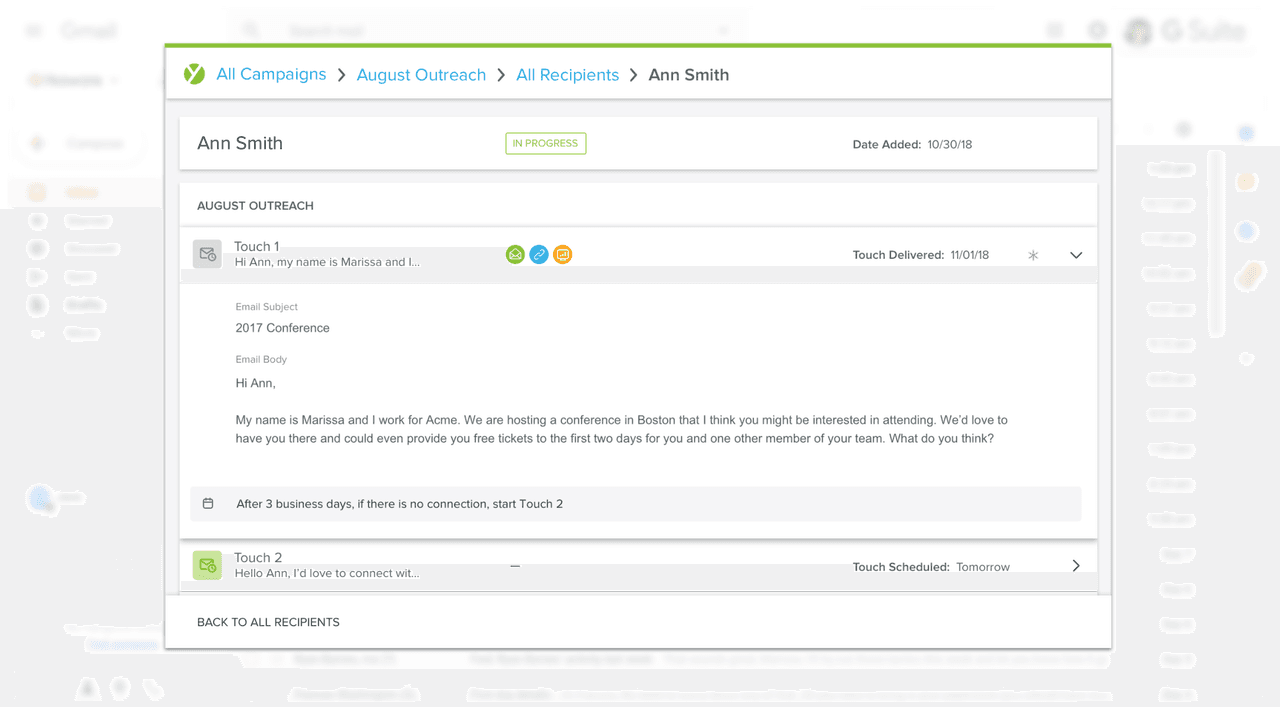
Task: Click the blue link-clicked indicator icon
Action: click(539, 255)
